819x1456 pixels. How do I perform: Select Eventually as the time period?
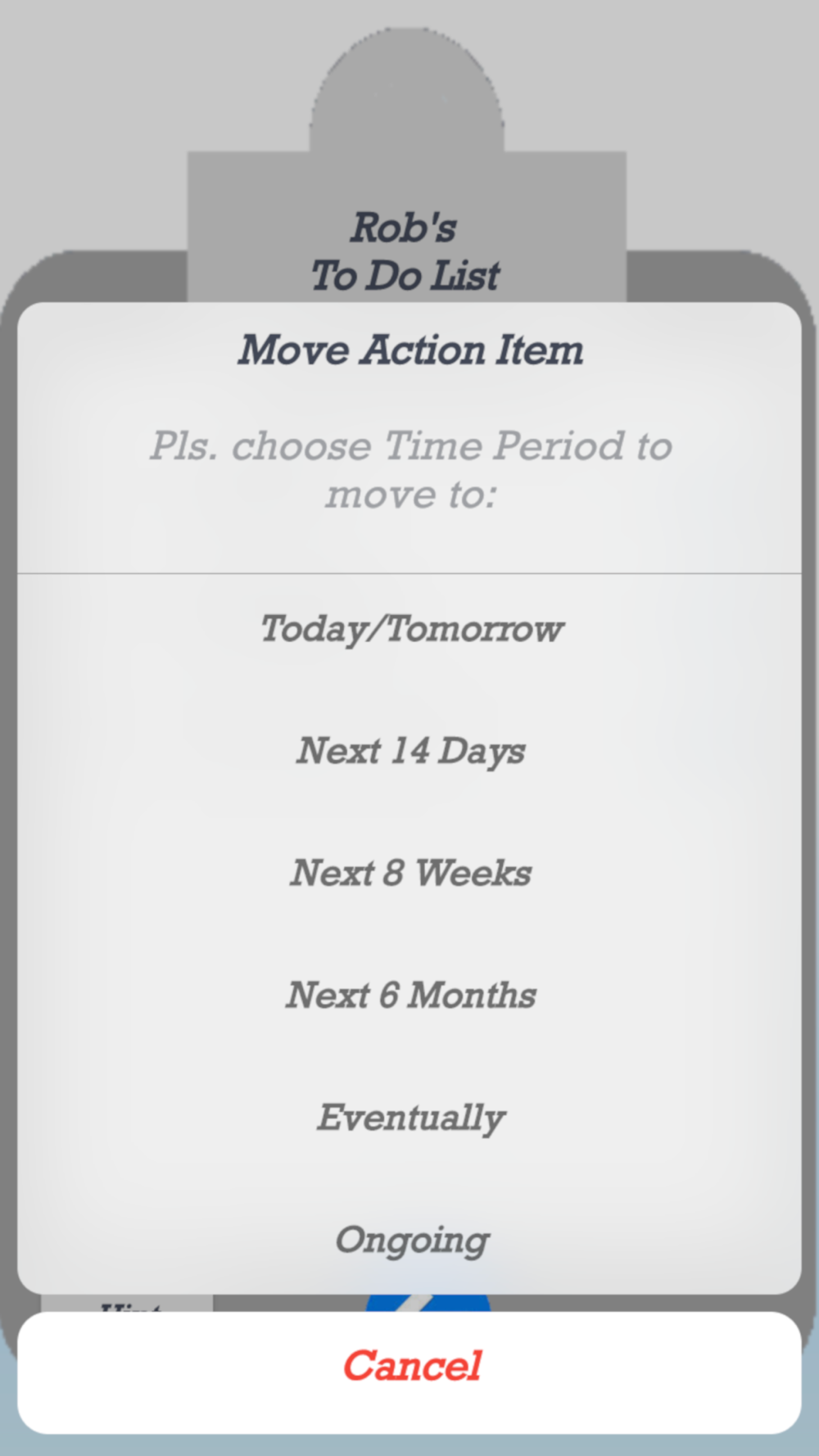pyautogui.click(x=409, y=1118)
